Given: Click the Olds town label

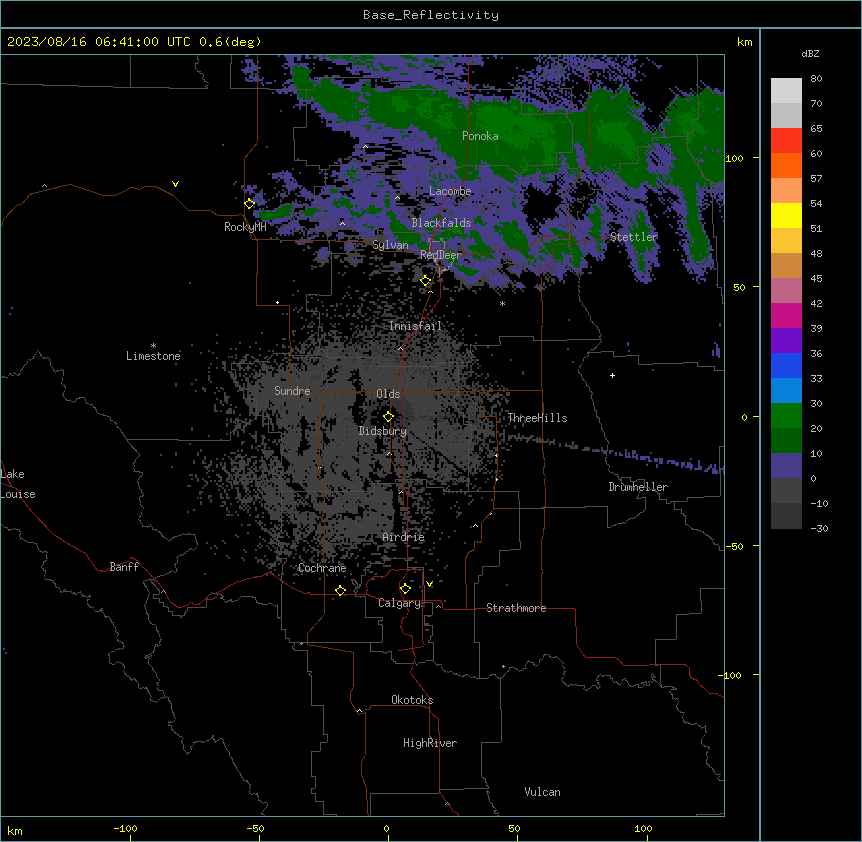Looking at the screenshot, I should (388, 394).
